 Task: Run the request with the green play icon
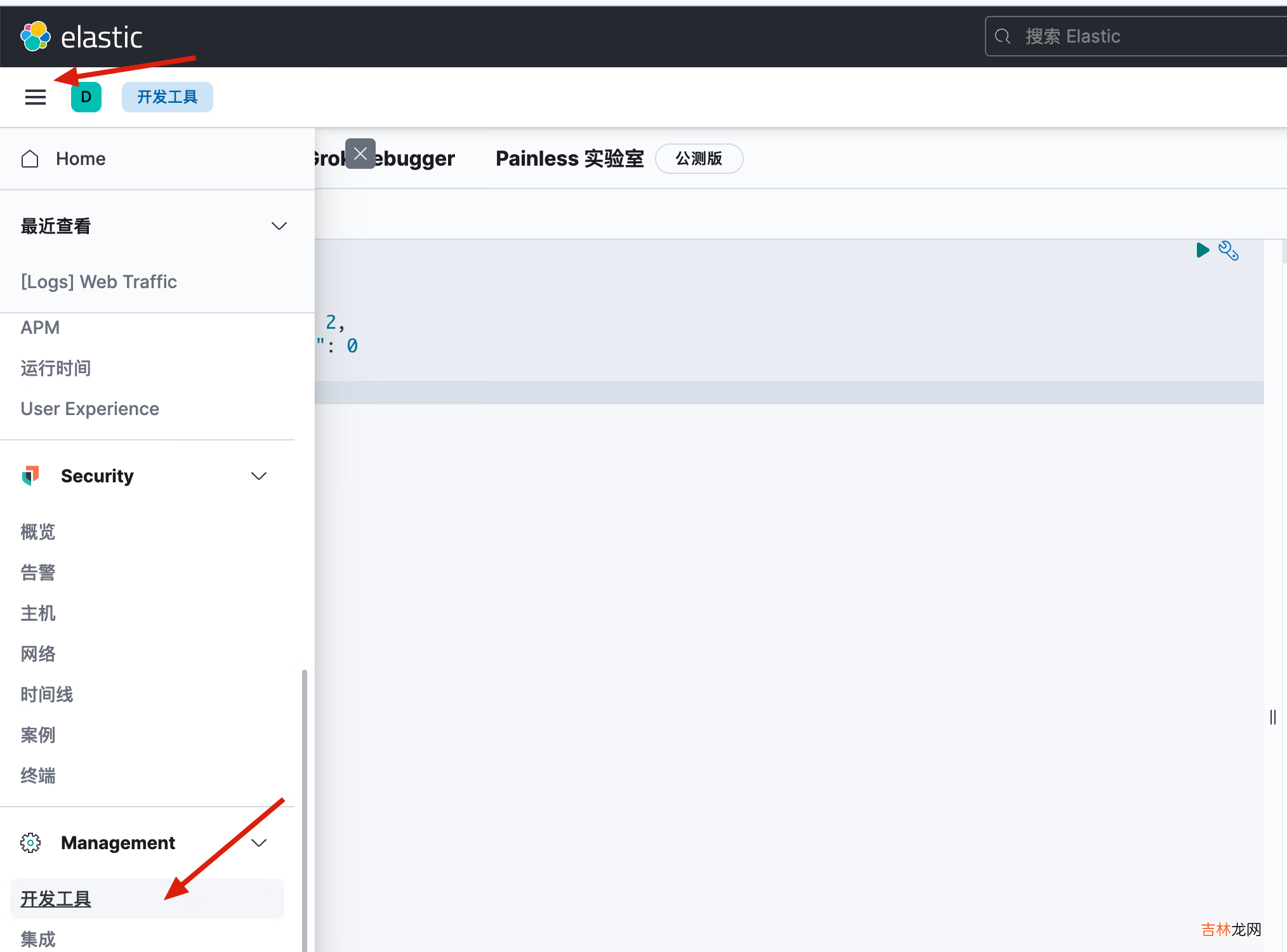click(x=1202, y=250)
